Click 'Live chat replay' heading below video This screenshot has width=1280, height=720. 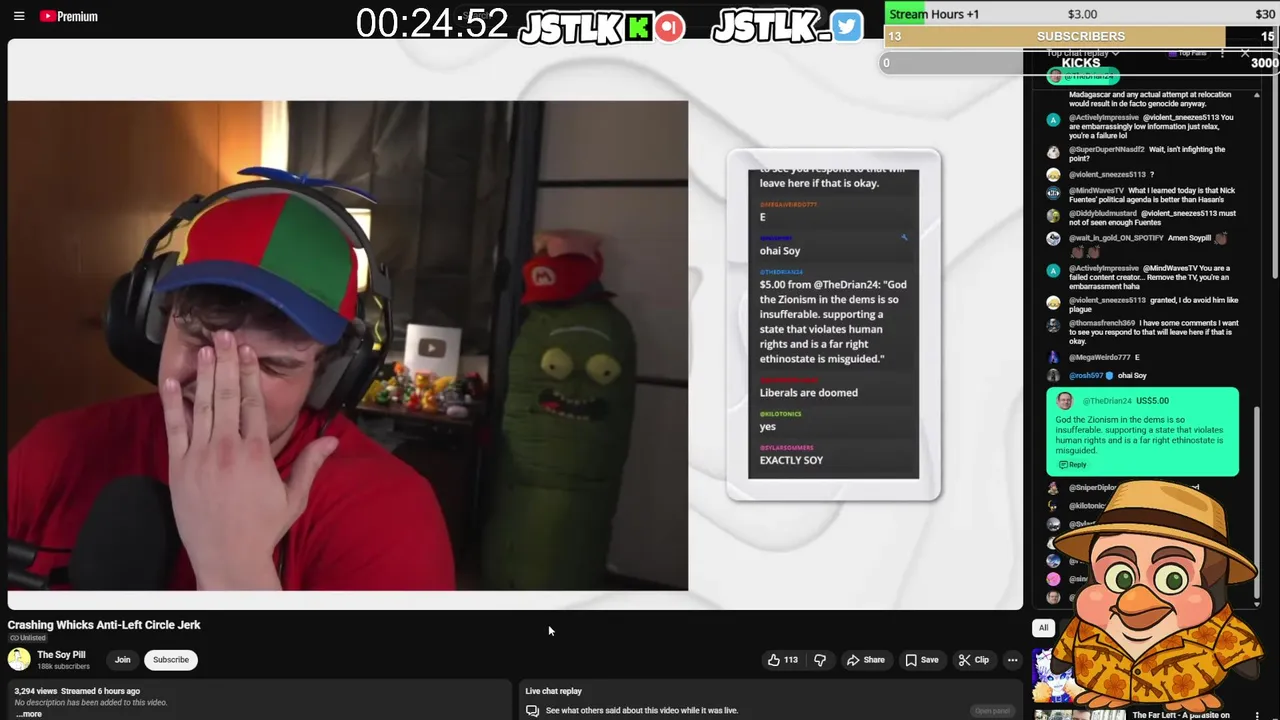553,691
